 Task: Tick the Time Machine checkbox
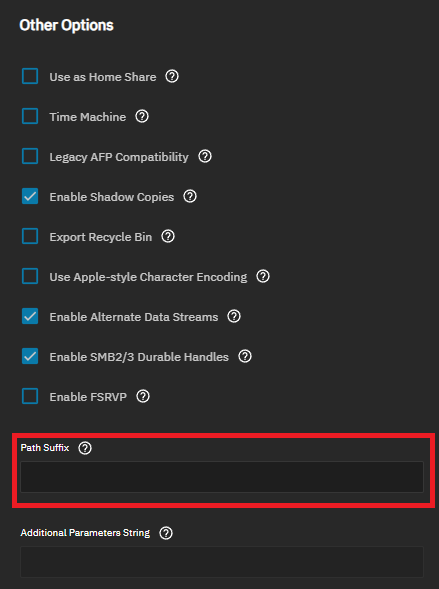pos(30,116)
